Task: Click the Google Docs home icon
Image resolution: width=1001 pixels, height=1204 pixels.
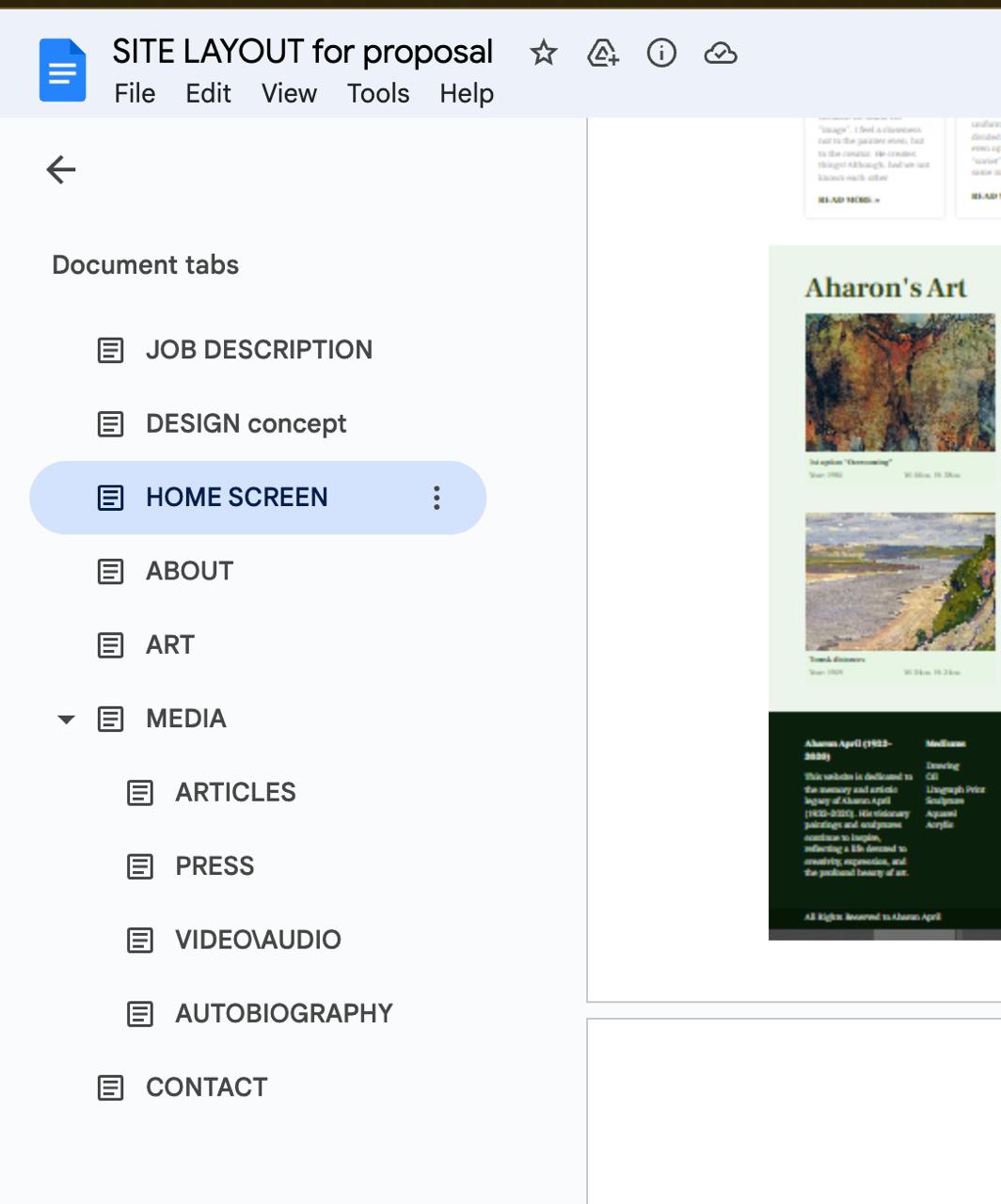Action: tap(62, 71)
